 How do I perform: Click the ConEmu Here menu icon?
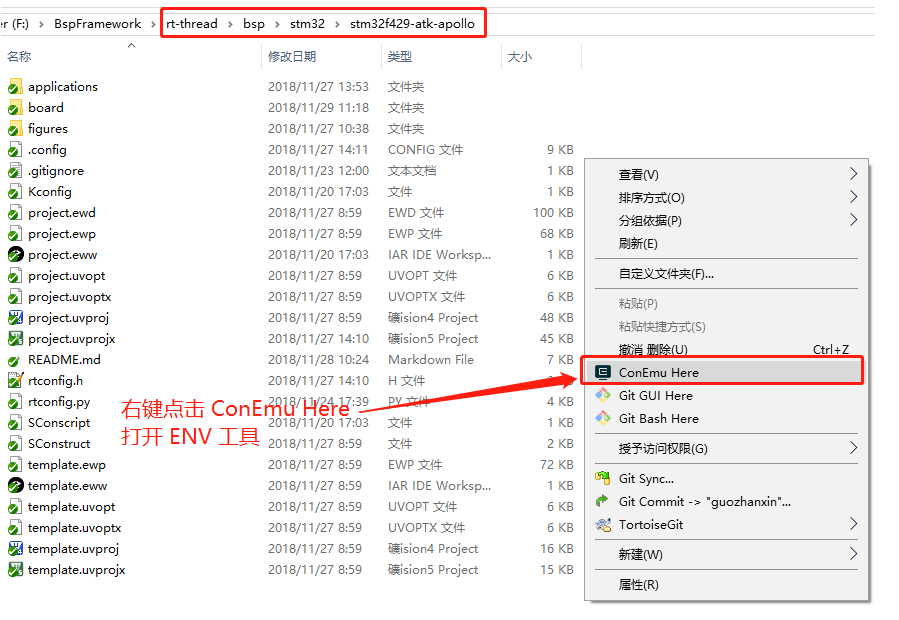point(602,372)
